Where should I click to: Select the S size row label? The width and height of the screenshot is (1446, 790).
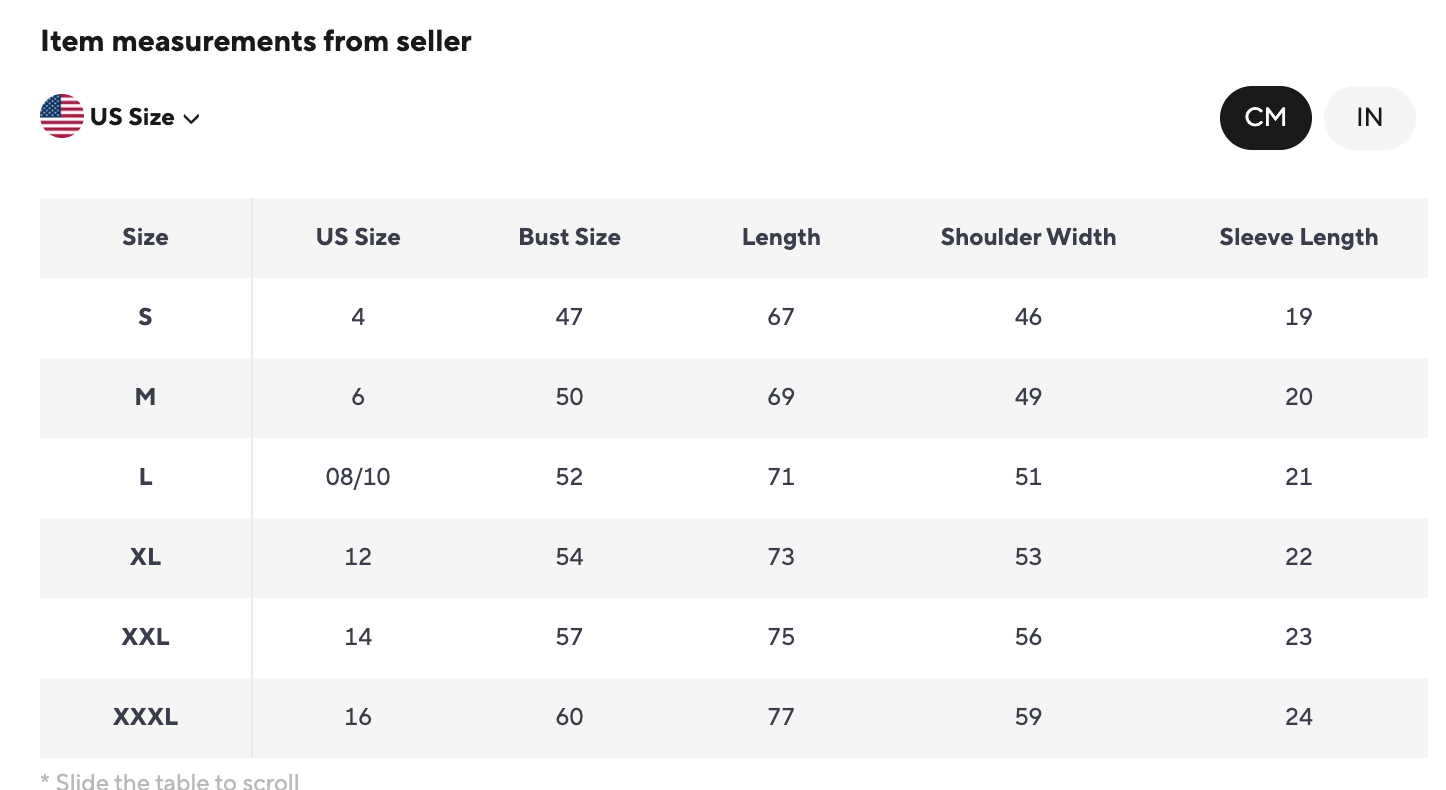[145, 317]
